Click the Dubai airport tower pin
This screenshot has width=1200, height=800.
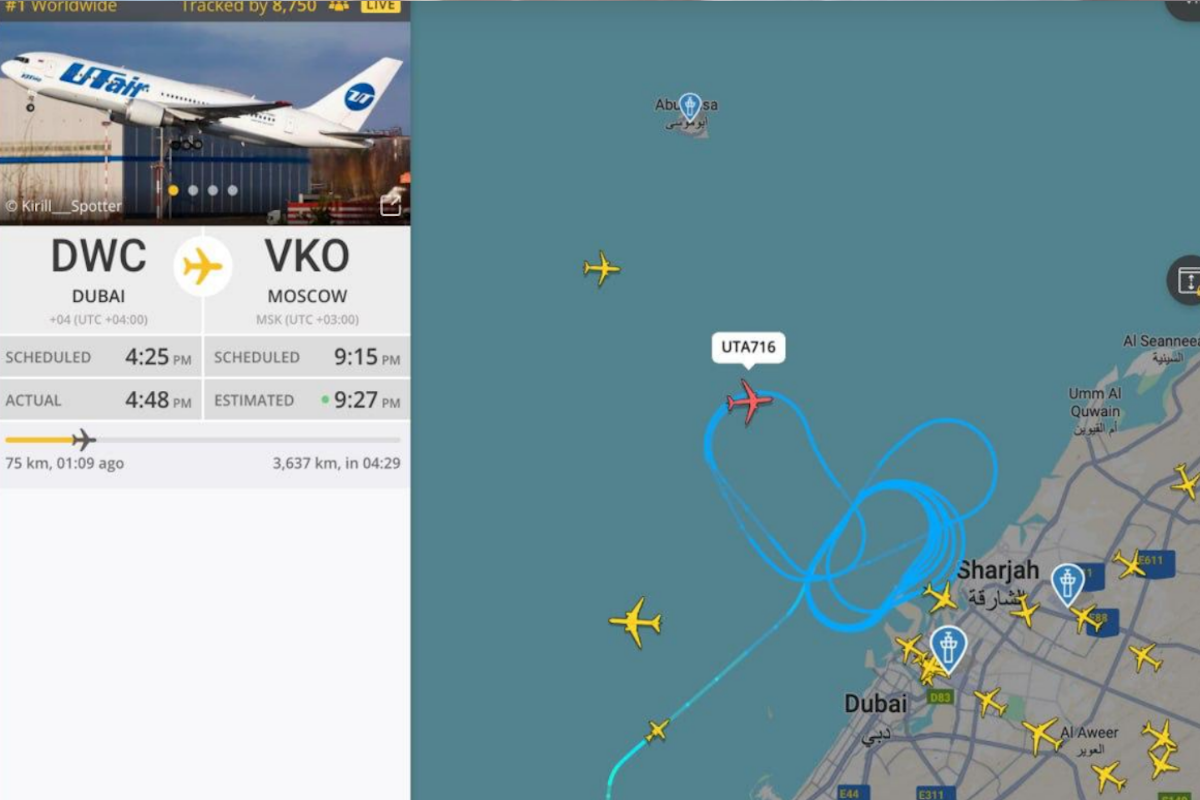(x=947, y=648)
